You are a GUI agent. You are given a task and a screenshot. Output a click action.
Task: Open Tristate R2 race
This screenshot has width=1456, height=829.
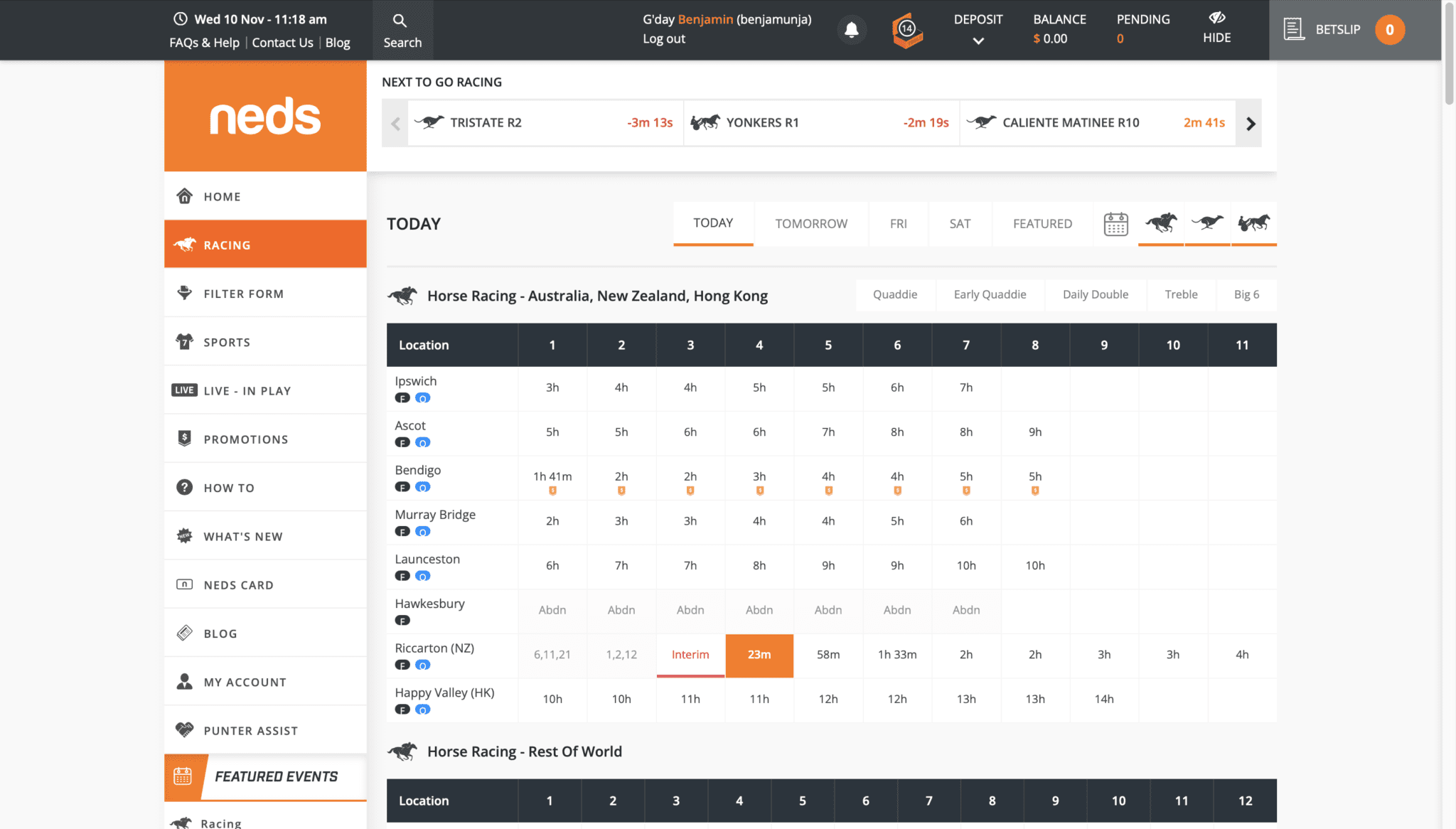point(545,123)
